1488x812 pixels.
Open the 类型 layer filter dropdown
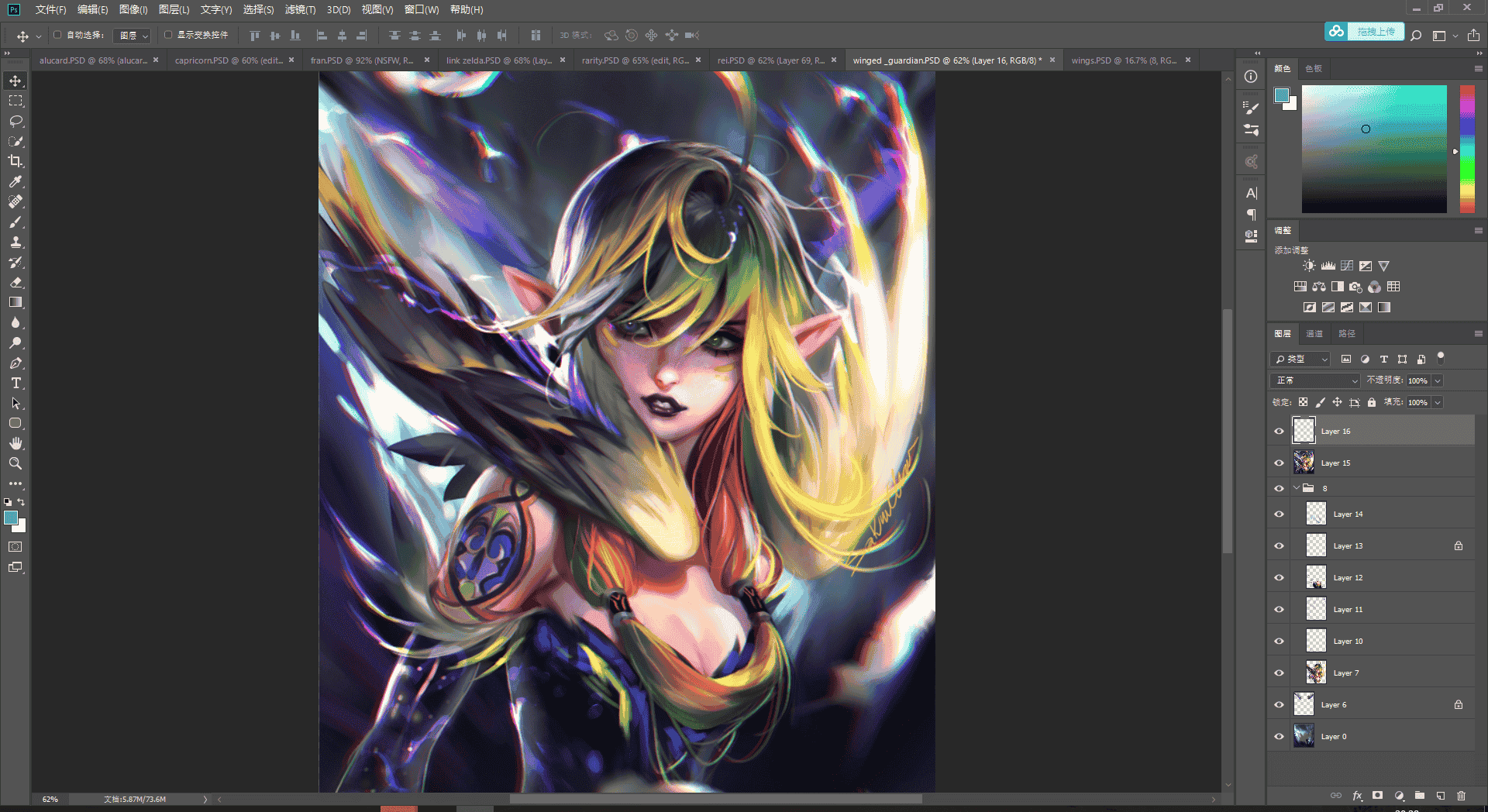click(x=1301, y=359)
